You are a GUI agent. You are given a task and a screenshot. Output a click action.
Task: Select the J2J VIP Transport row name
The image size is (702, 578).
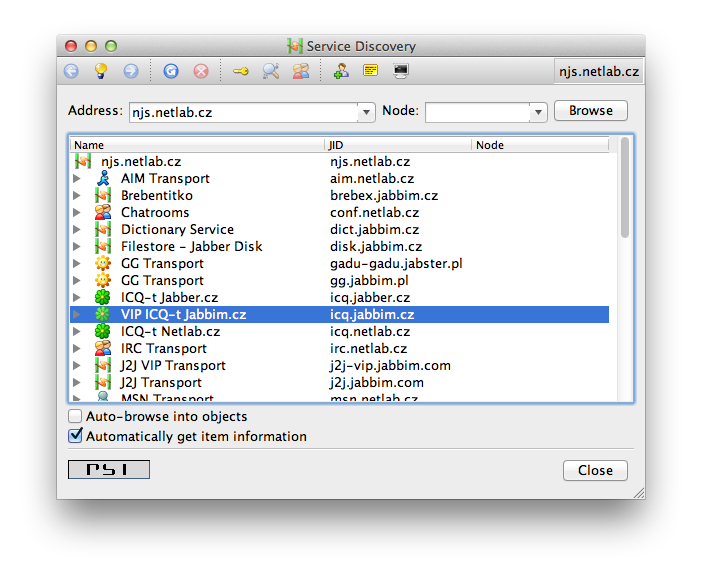pos(173,365)
